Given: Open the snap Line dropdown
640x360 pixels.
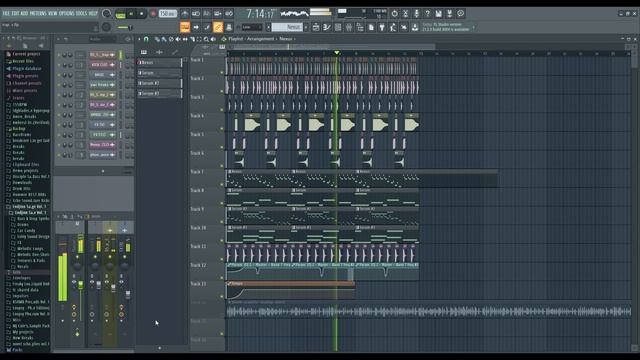Looking at the screenshot, I should coord(251,27).
